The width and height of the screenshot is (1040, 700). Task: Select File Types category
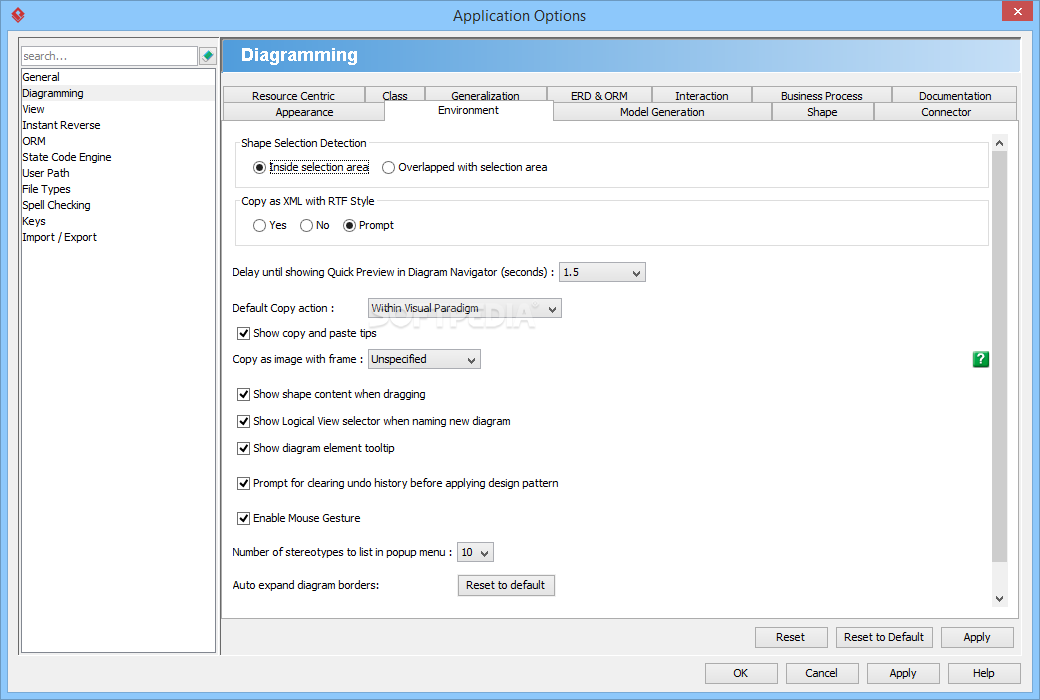[x=118, y=189]
